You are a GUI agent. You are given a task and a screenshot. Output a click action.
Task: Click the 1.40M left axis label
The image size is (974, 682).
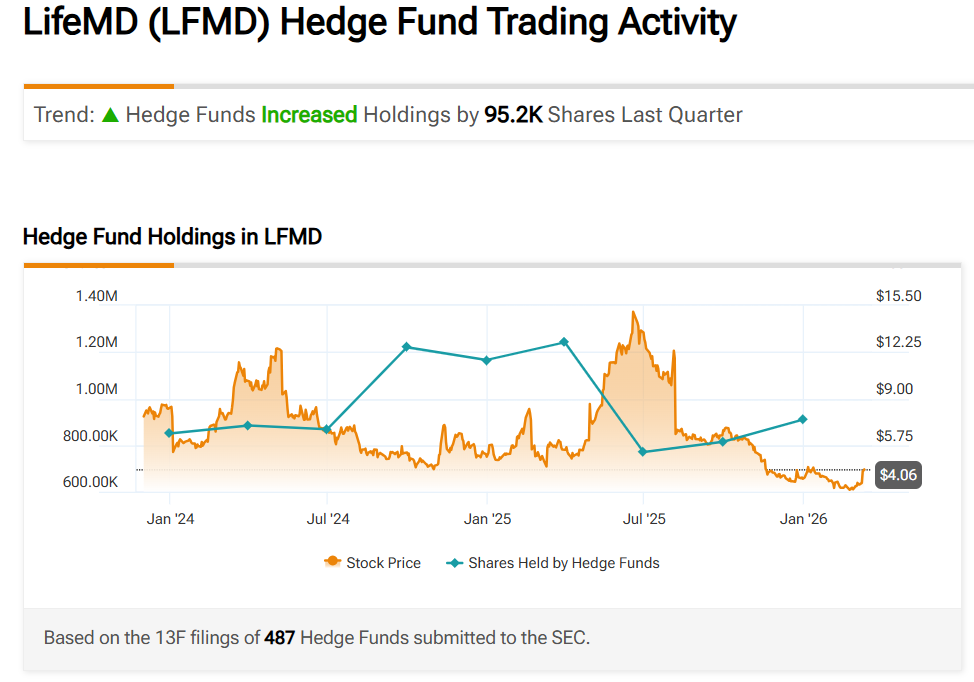[x=97, y=296]
